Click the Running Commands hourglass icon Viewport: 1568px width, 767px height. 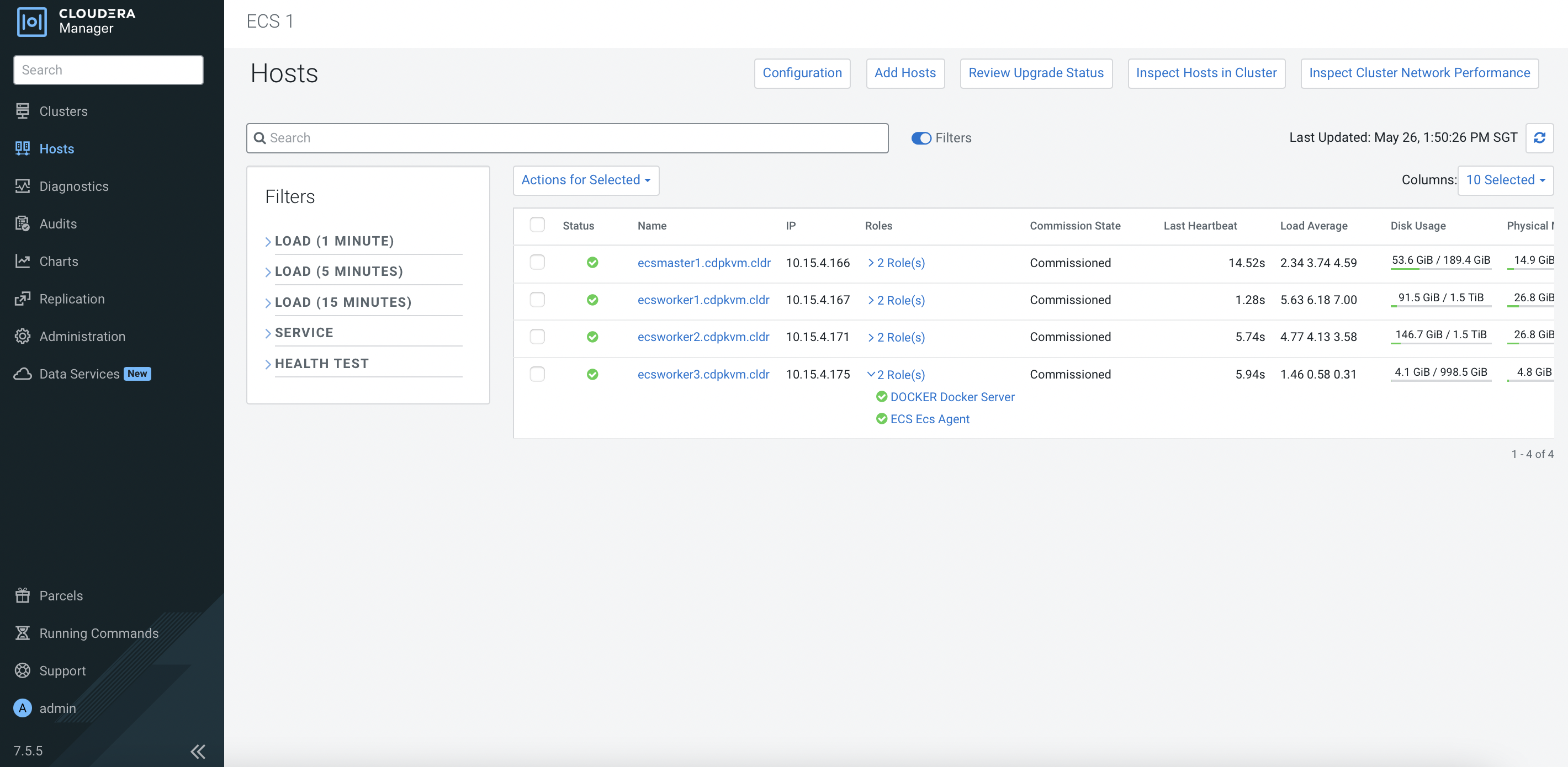click(x=23, y=632)
